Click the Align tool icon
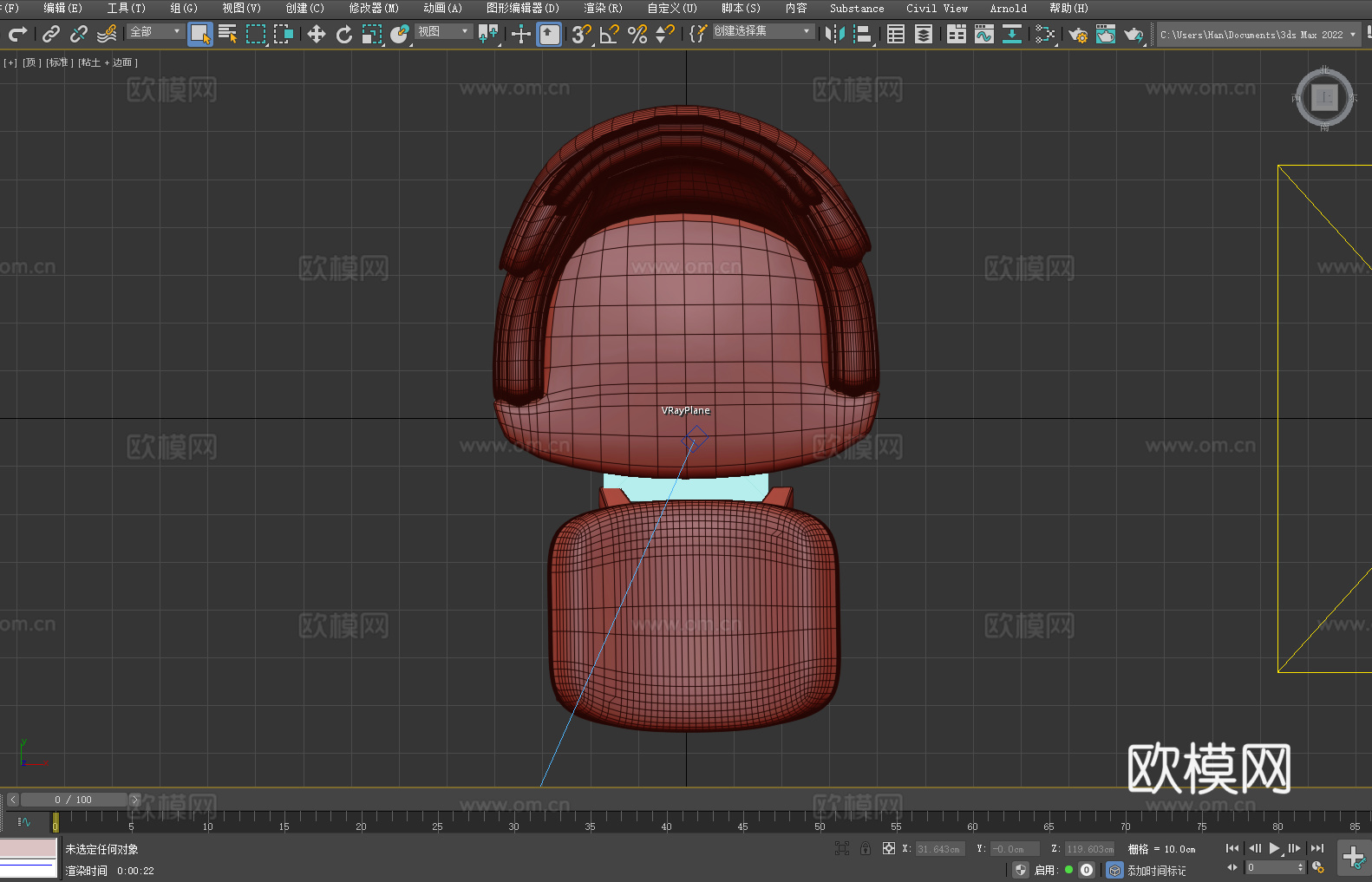 pos(863,34)
